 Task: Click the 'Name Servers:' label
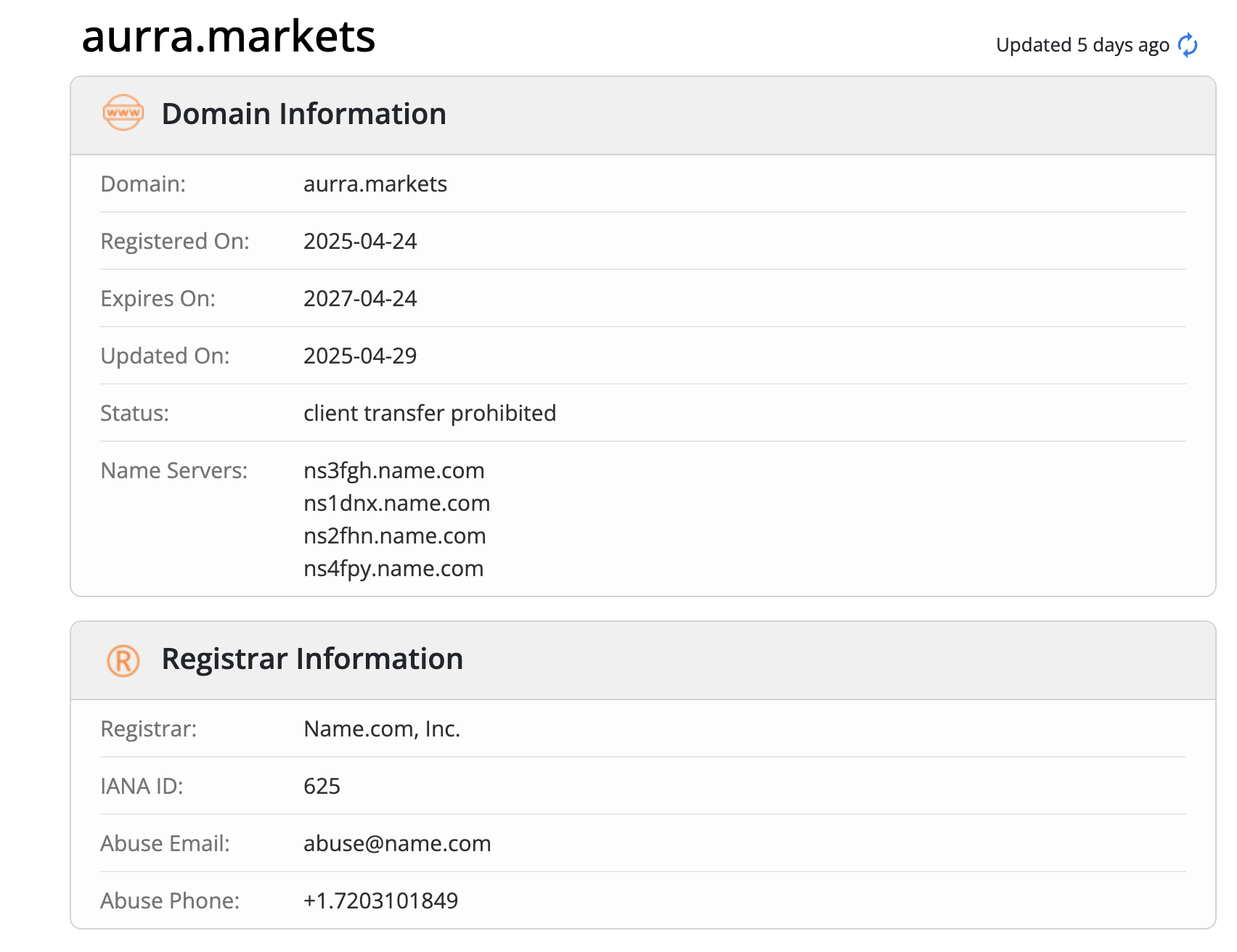click(x=174, y=471)
